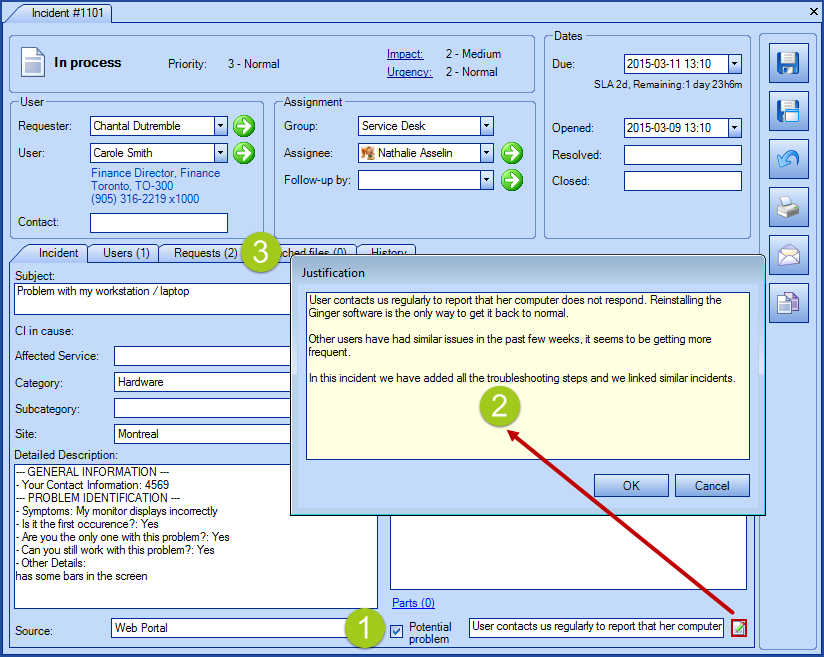Toggle the Potential problem checkbox
Image resolution: width=824 pixels, height=657 pixels.
[398, 630]
